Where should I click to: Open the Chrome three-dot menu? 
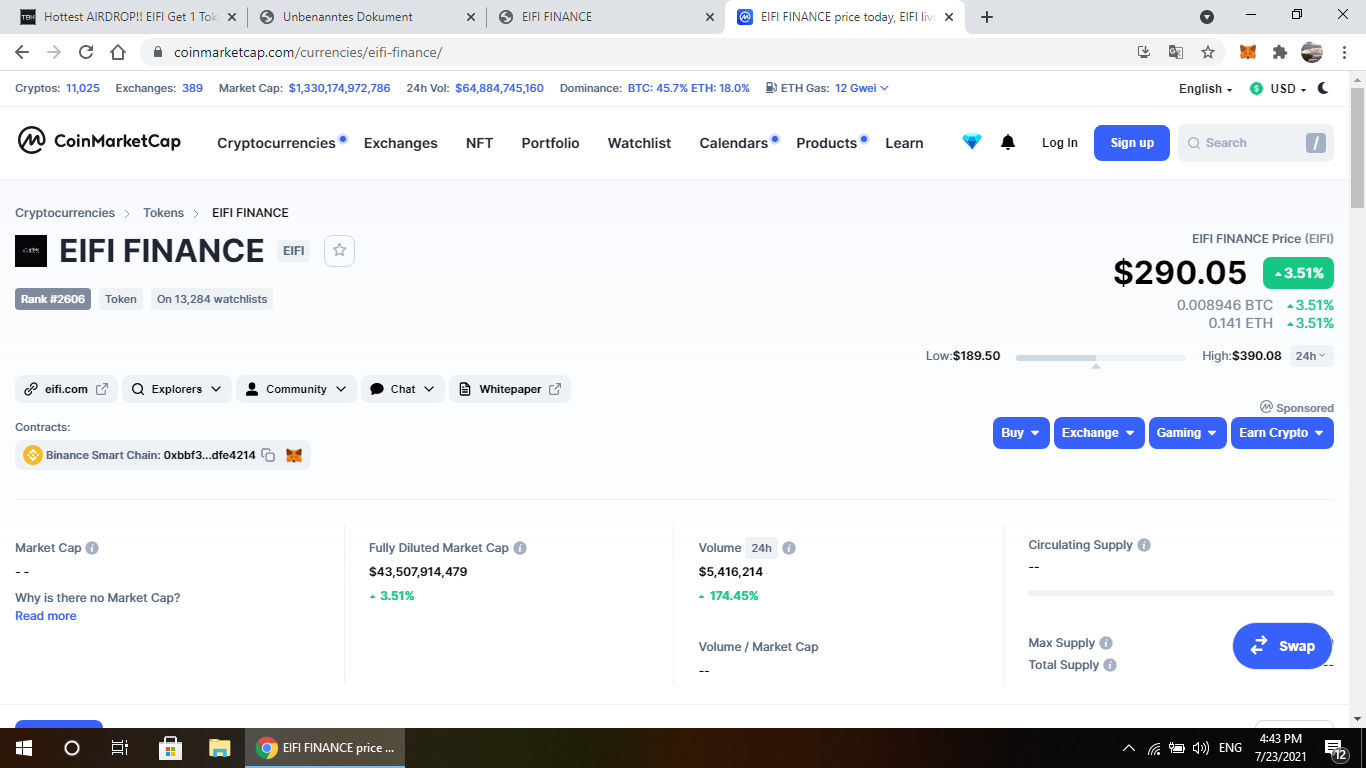point(1343,52)
